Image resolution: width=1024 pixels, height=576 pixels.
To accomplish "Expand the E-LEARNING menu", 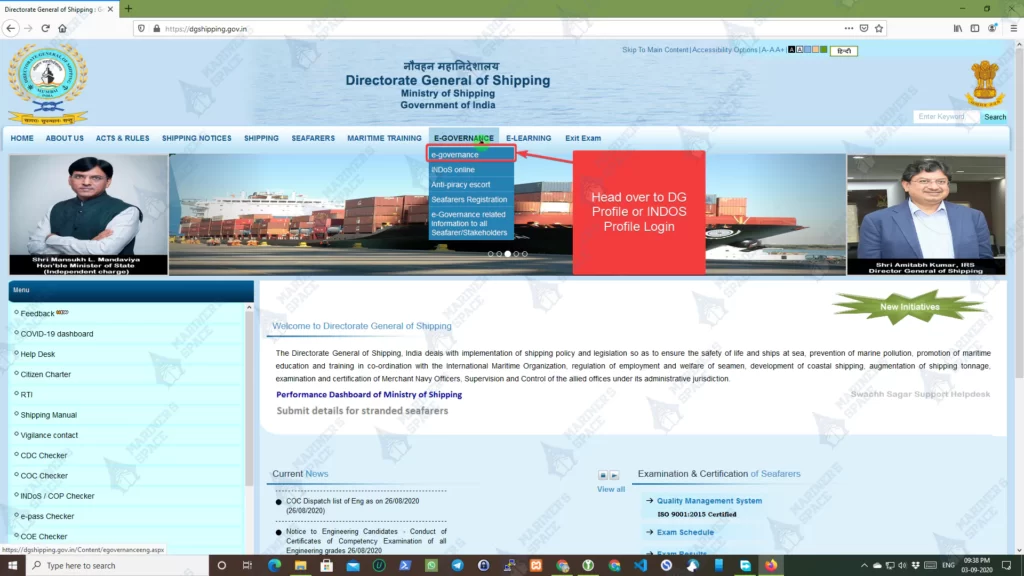I will pyautogui.click(x=528, y=138).
